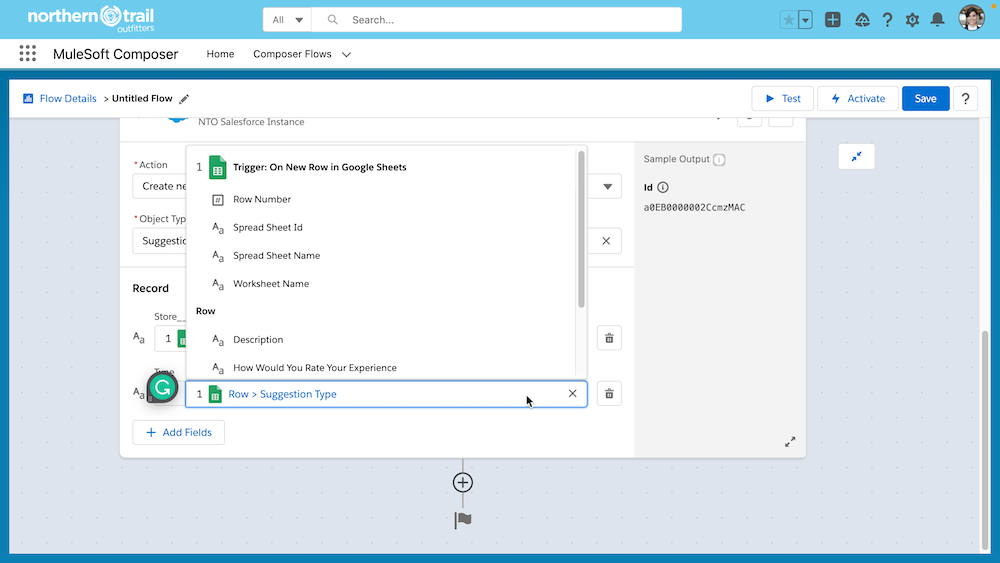
Task: Open the Favorites star icon
Action: click(x=788, y=20)
